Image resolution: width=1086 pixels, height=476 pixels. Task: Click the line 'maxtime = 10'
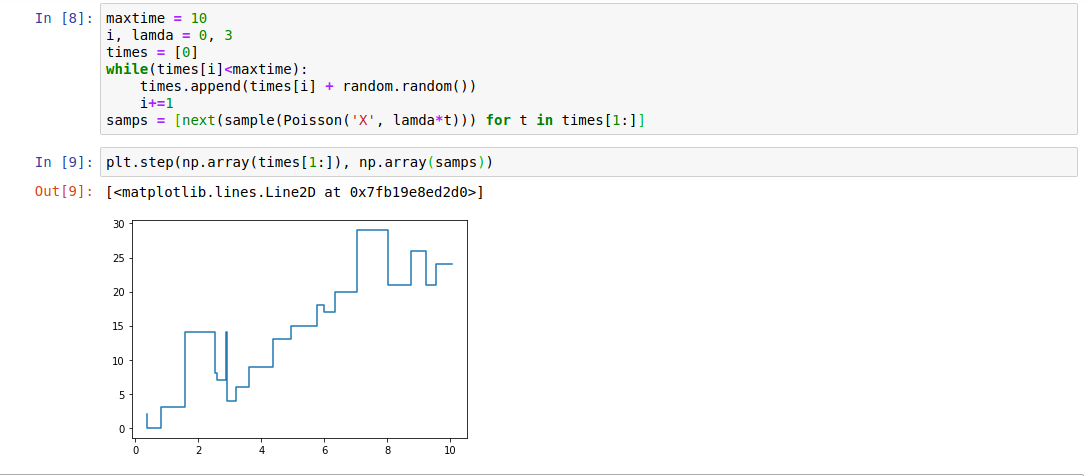[x=157, y=18]
